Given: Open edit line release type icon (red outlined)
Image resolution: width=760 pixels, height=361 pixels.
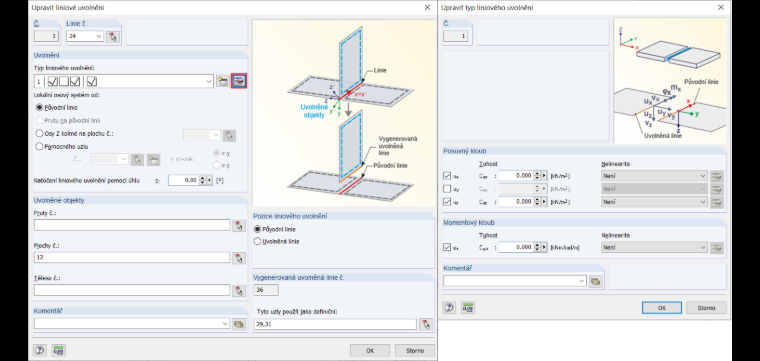Looking at the screenshot, I should (239, 81).
